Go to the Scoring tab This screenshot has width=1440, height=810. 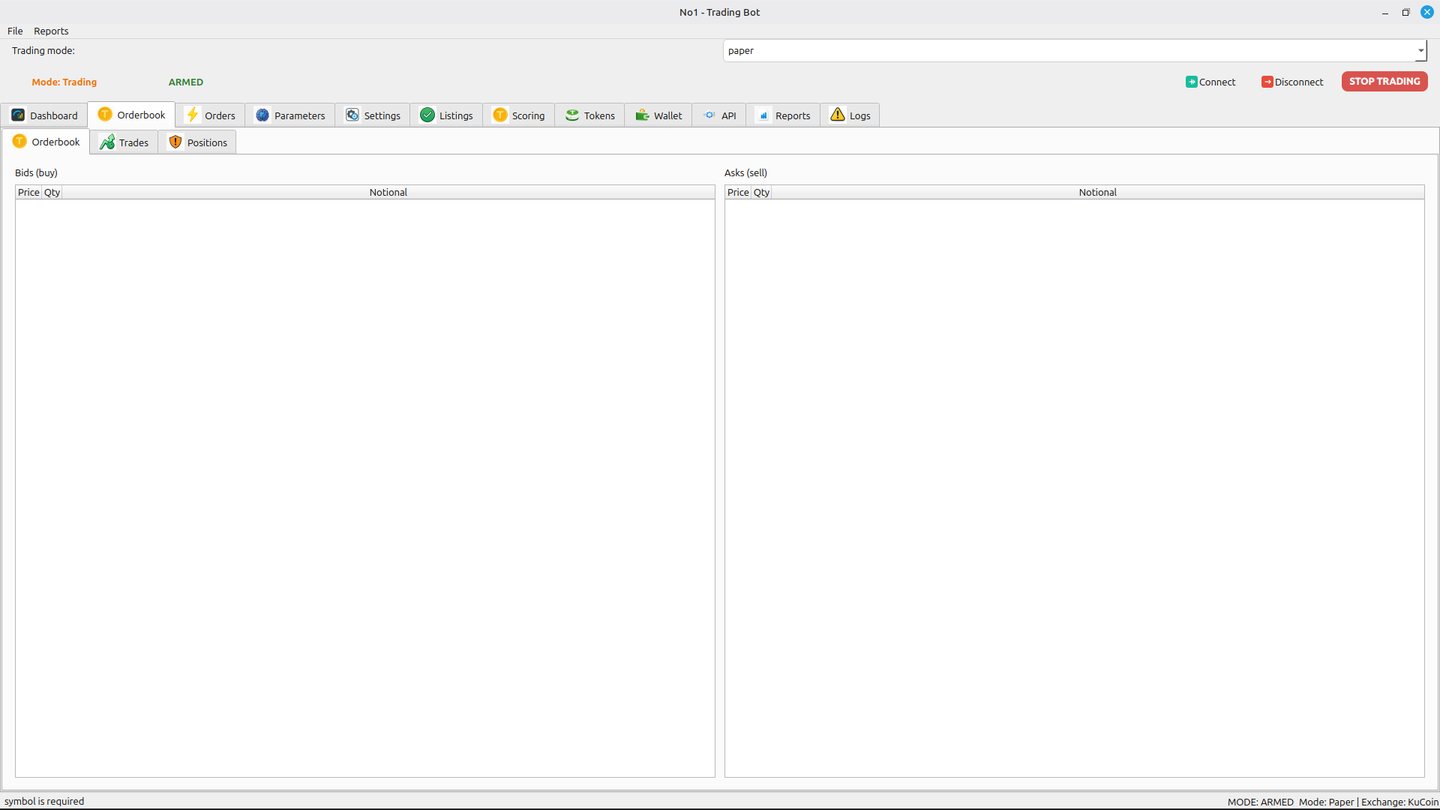click(519, 115)
